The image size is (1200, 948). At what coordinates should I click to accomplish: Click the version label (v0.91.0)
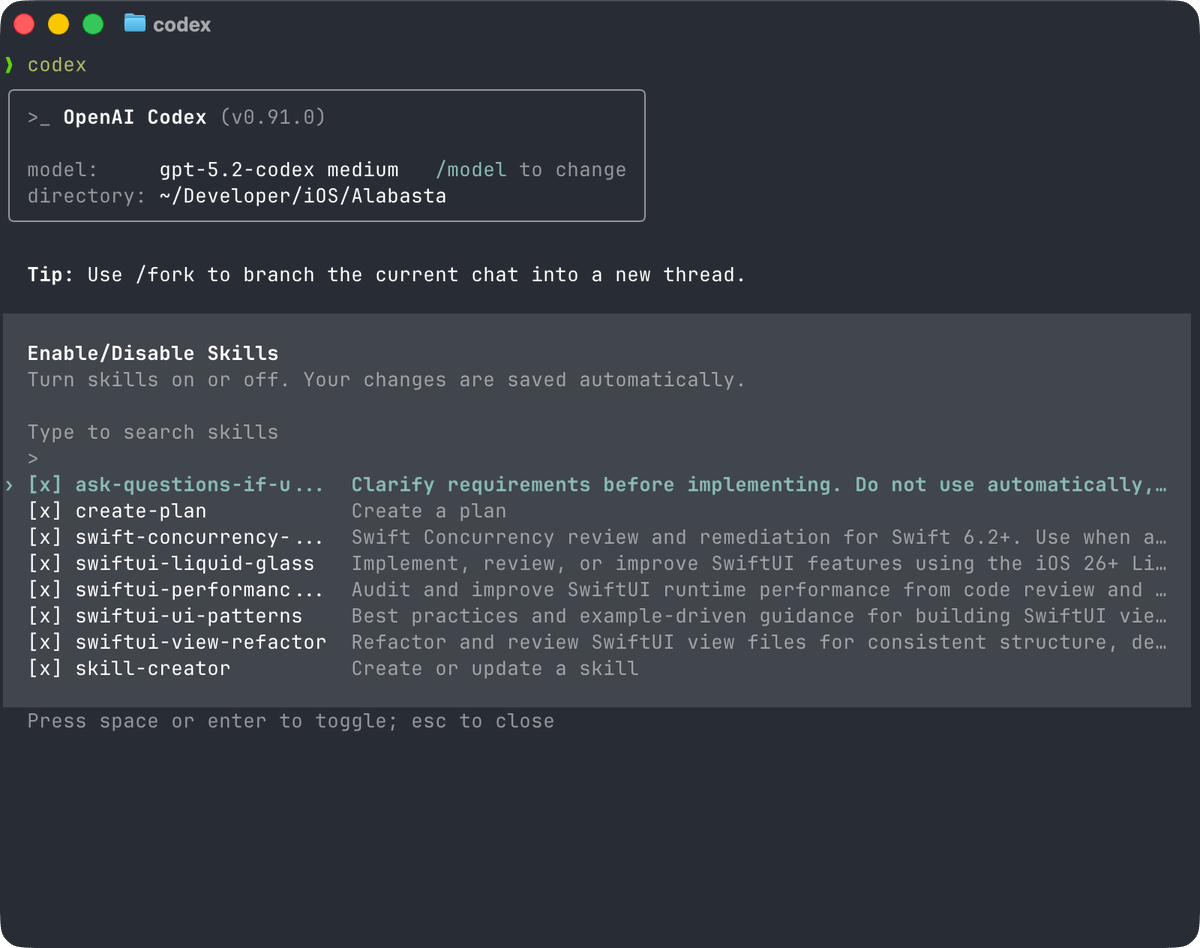[x=273, y=118]
